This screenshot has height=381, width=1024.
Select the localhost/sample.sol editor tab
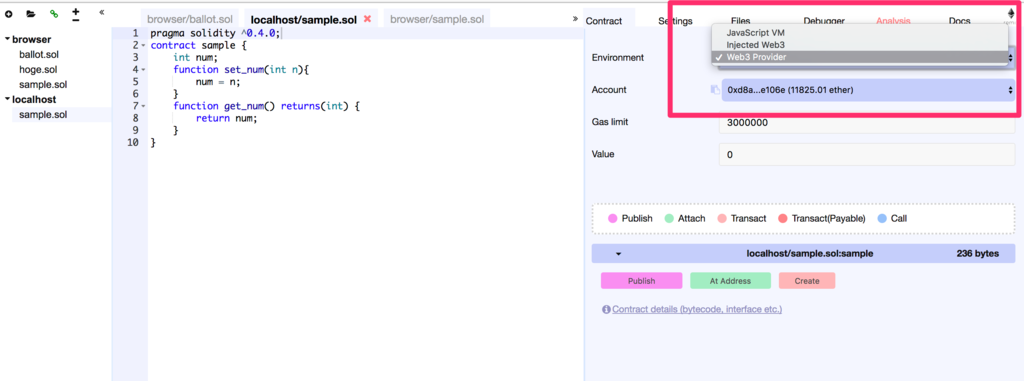click(304, 20)
